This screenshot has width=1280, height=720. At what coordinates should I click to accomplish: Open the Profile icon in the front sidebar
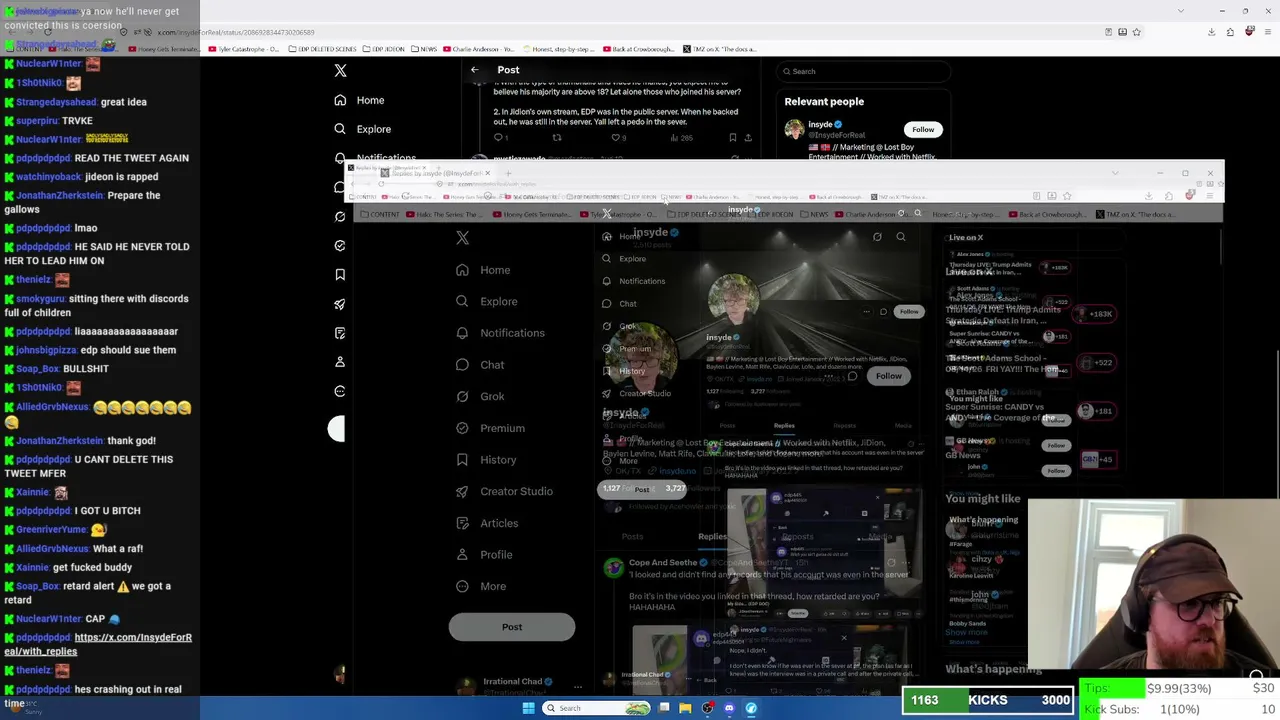[462, 555]
